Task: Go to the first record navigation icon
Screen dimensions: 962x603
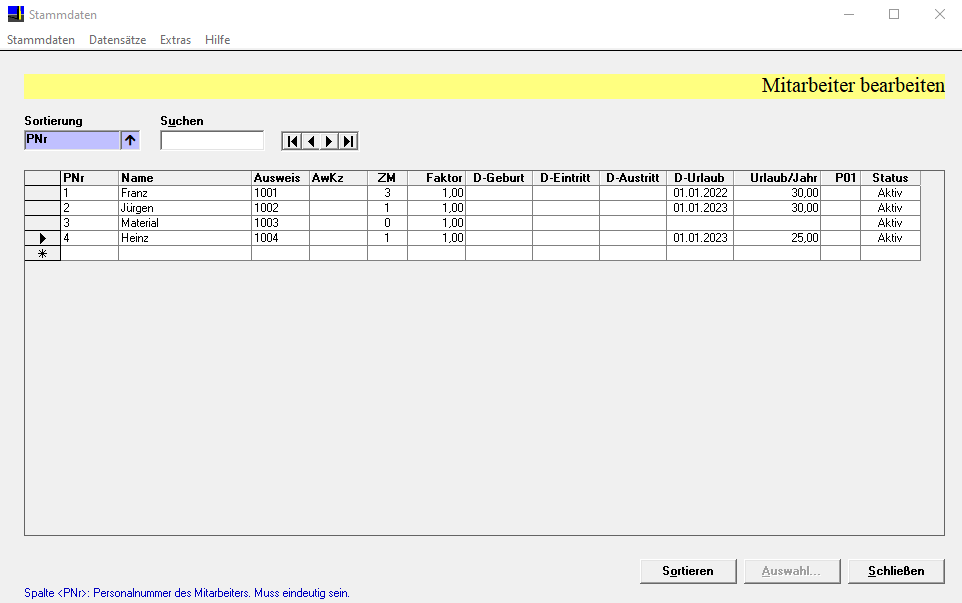Action: tap(292, 141)
